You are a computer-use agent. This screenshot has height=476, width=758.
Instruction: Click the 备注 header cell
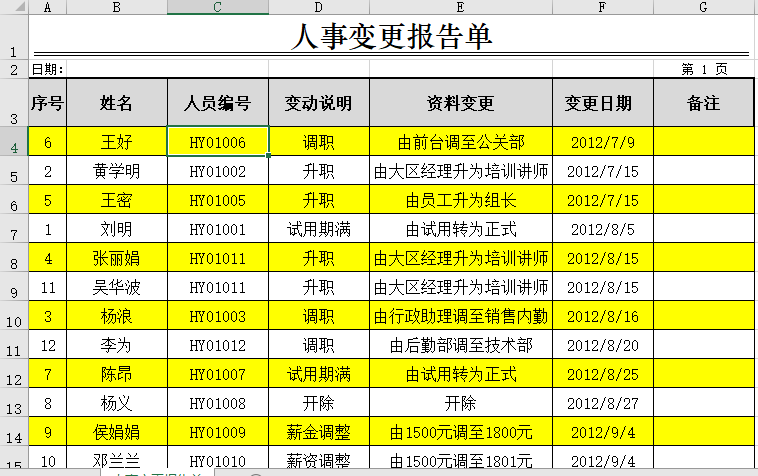click(703, 103)
